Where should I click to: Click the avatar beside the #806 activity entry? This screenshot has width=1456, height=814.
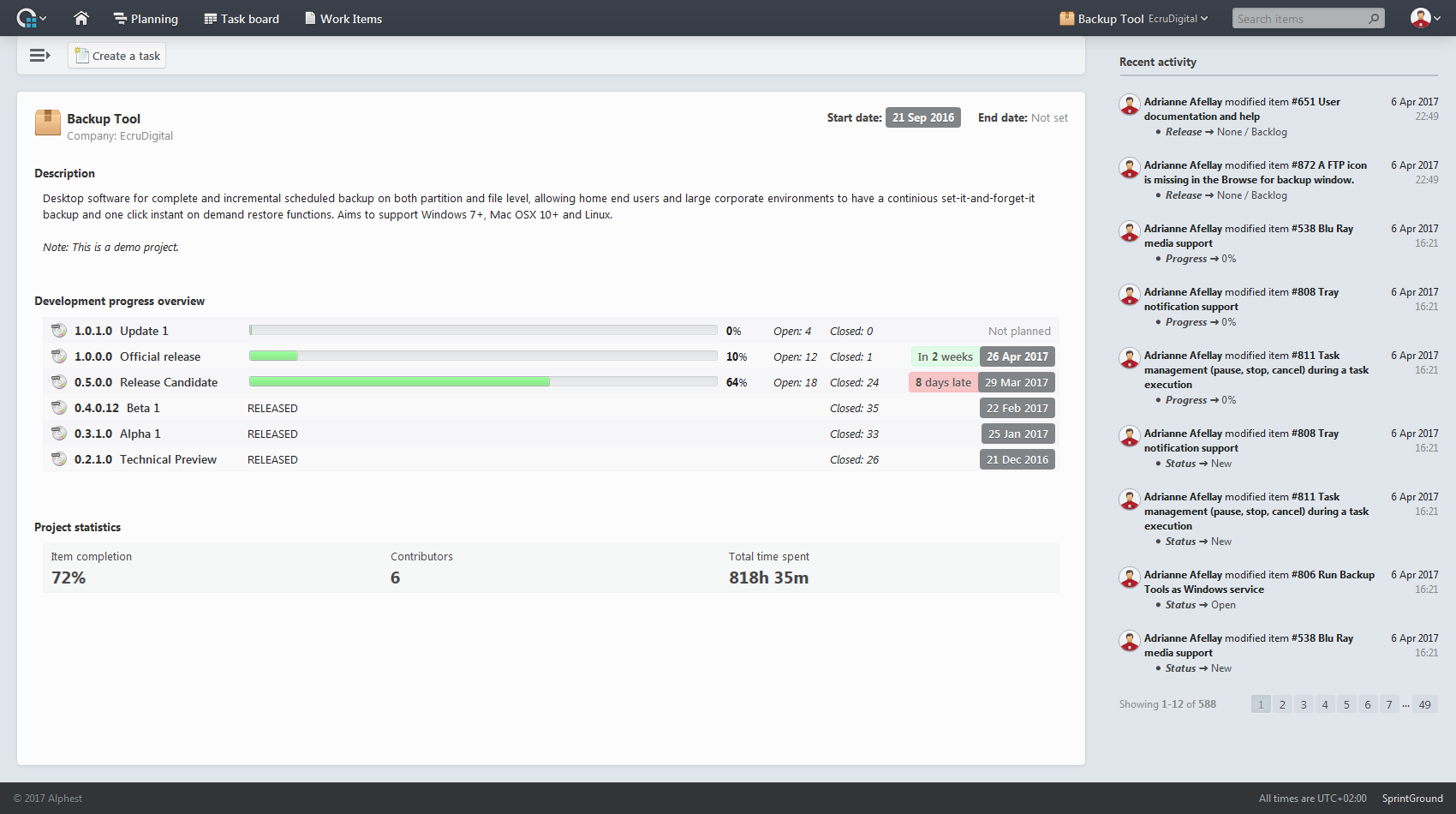pos(1130,578)
